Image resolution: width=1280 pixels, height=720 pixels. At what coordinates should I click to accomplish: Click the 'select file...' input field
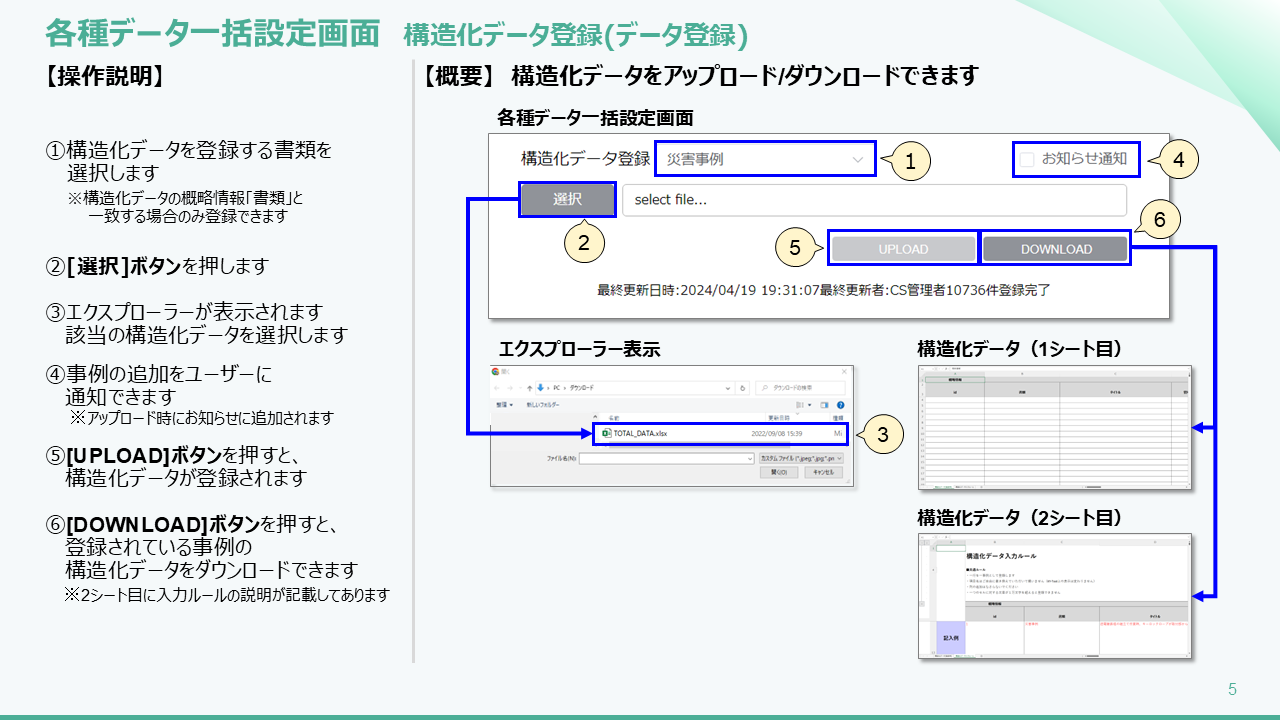pyautogui.click(x=873, y=200)
